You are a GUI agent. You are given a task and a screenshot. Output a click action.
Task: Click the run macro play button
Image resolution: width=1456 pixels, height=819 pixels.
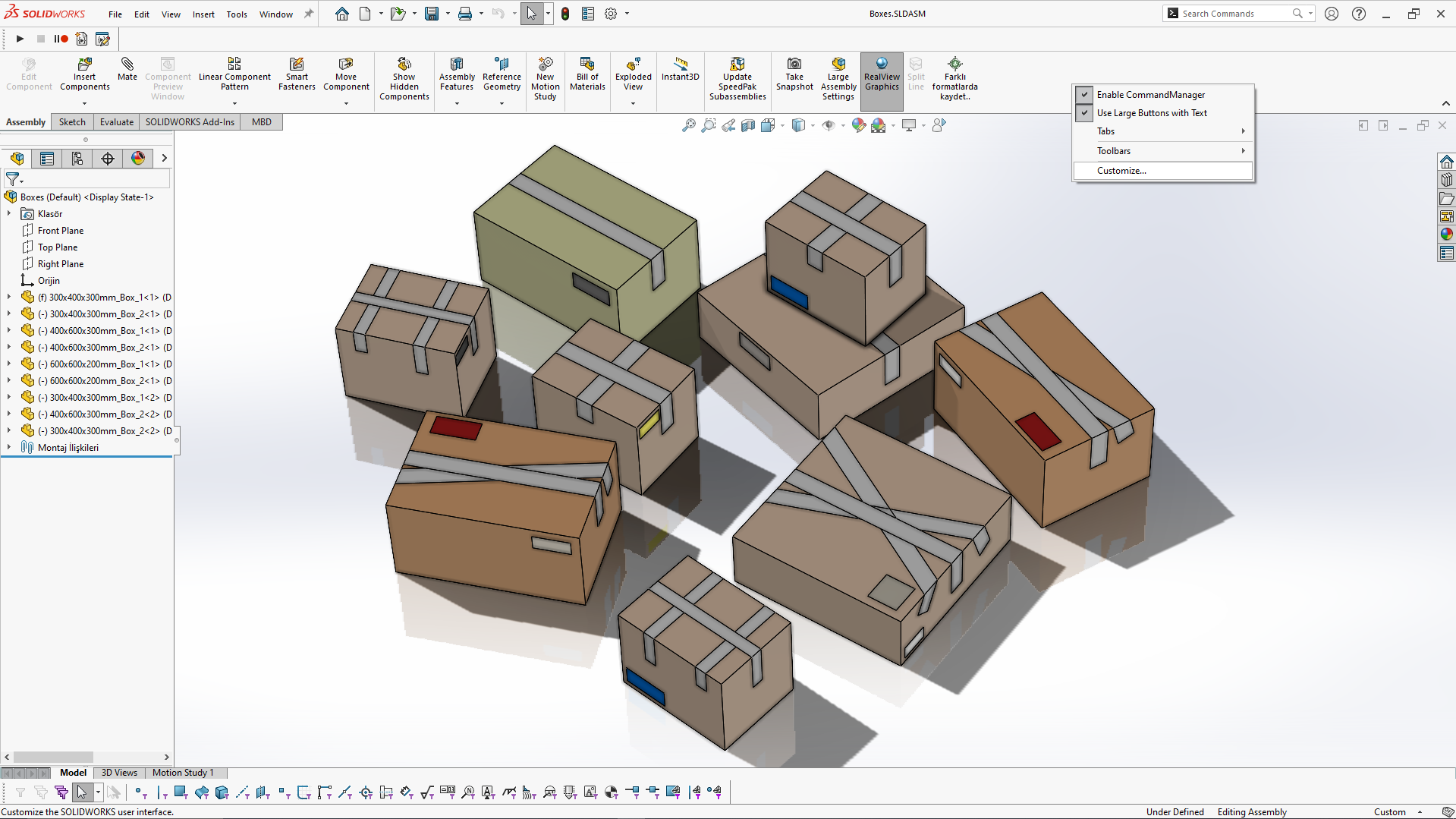tap(20, 39)
